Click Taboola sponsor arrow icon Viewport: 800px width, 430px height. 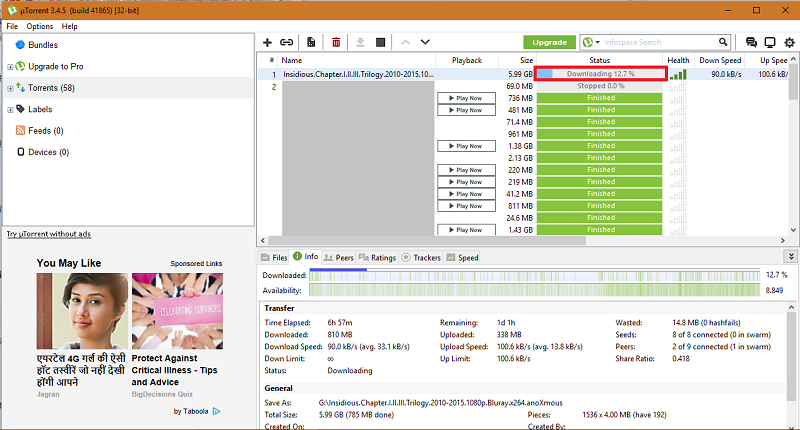pos(216,411)
